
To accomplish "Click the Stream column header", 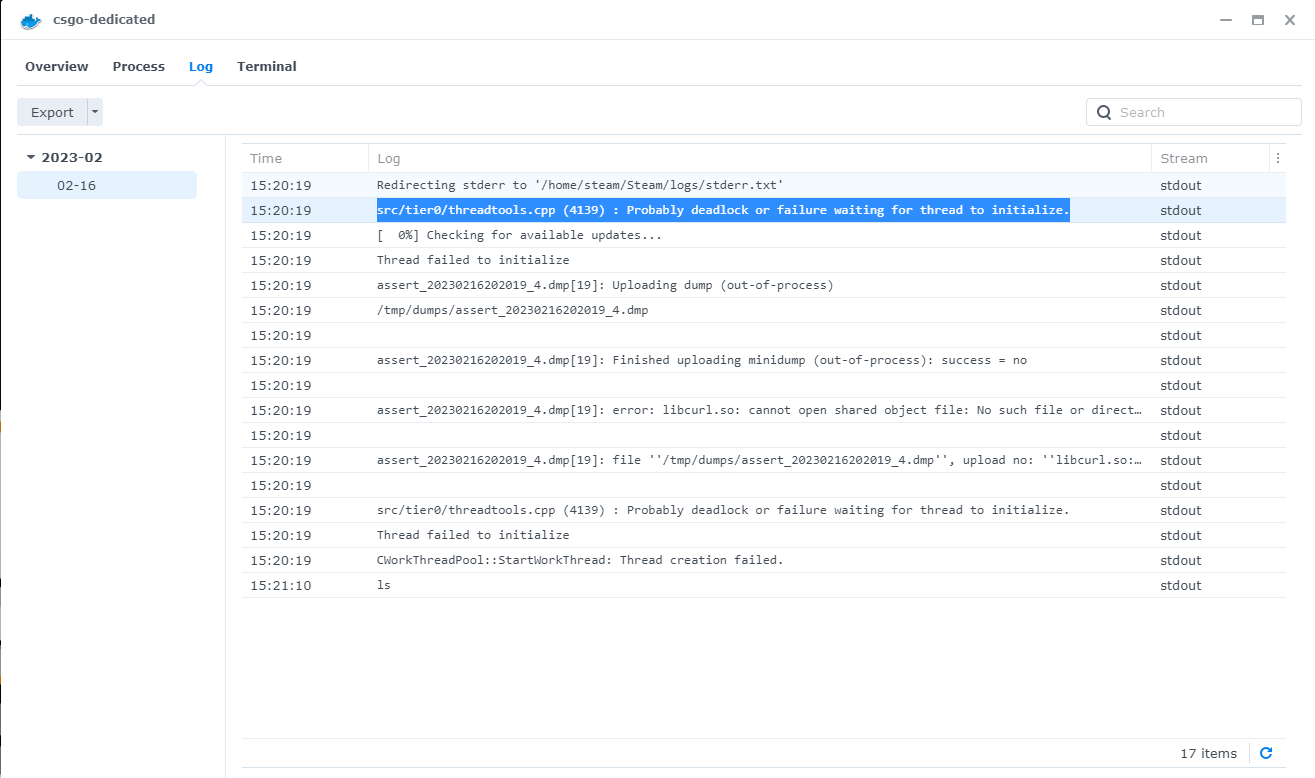I will tap(1183, 158).
